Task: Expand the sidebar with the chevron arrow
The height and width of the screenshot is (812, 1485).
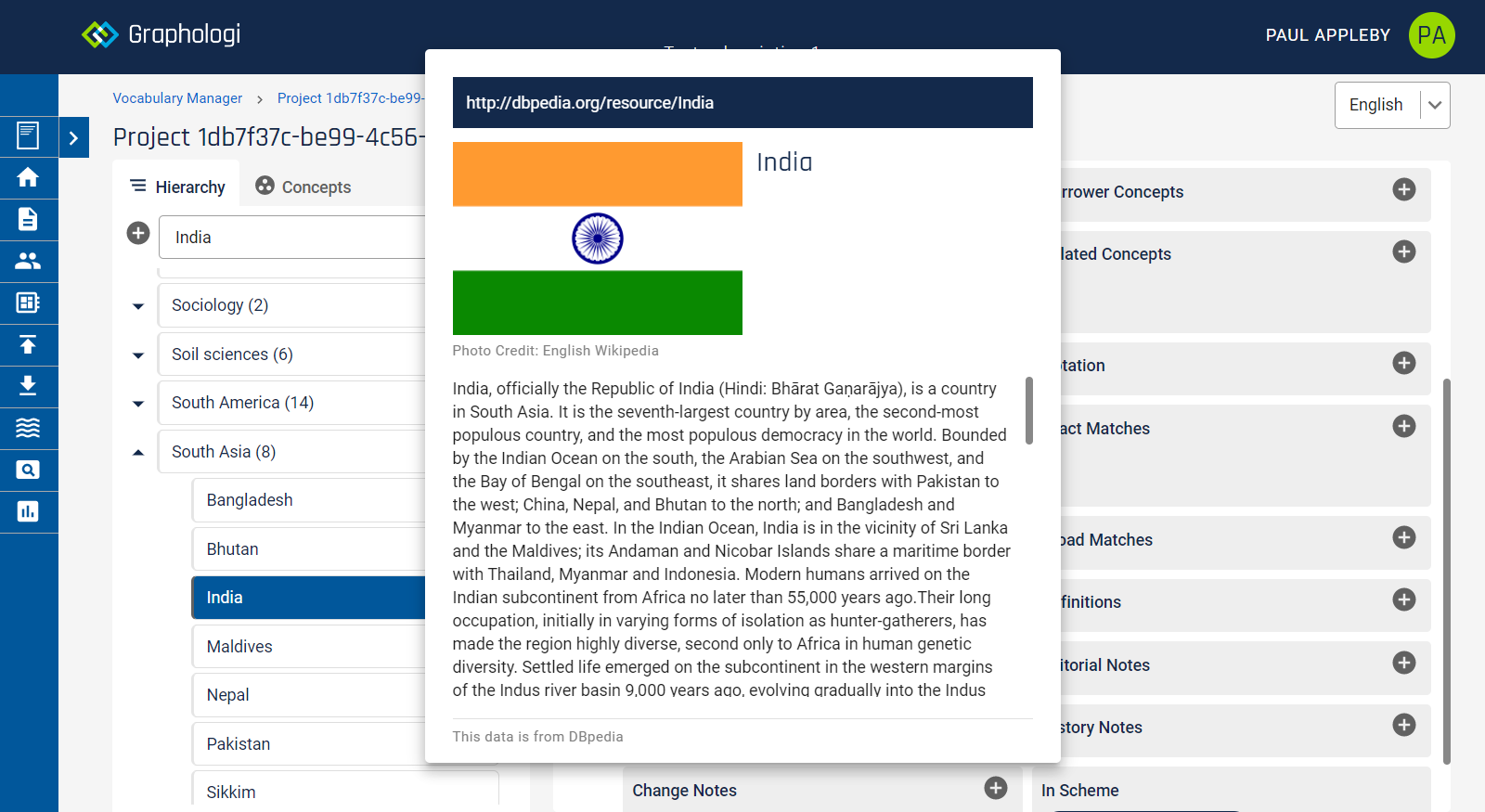Action: pos(73,138)
